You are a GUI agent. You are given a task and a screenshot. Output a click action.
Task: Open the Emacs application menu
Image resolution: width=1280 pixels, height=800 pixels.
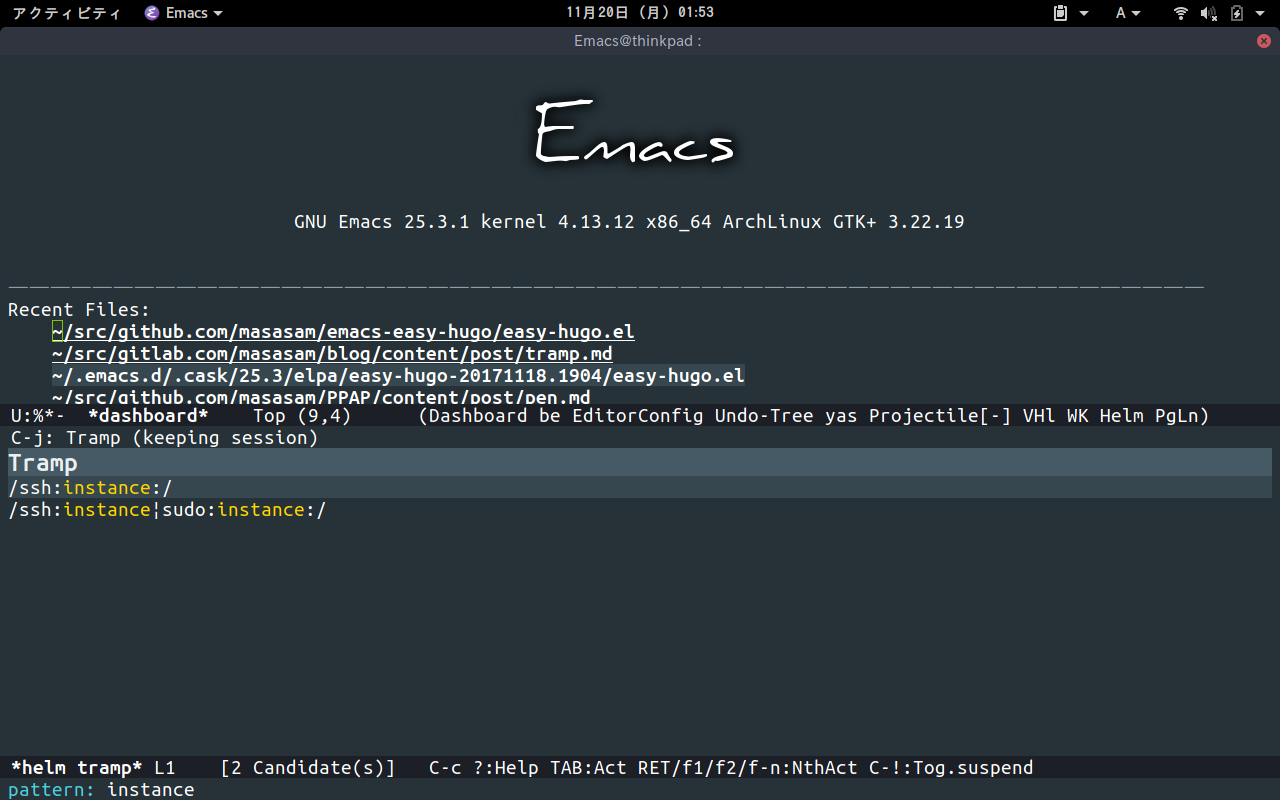(184, 13)
